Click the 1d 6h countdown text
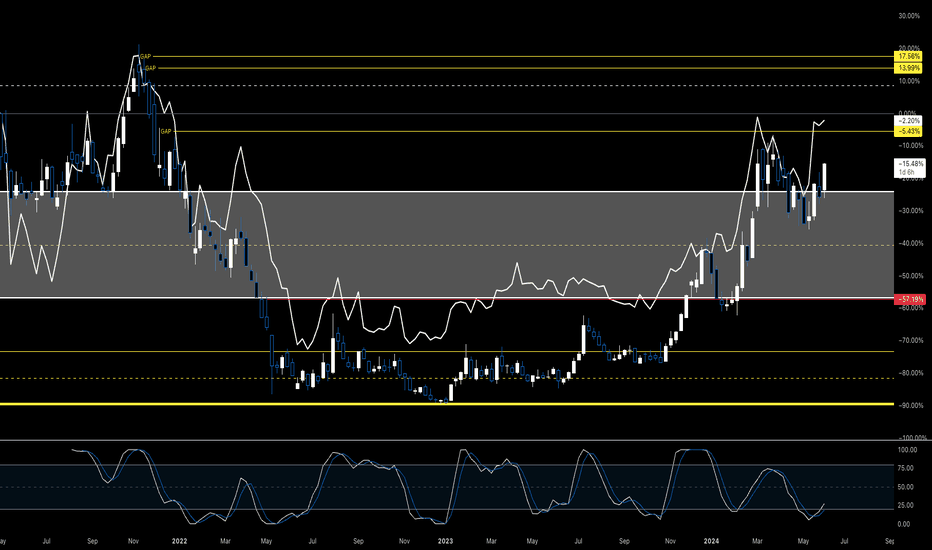Screen dimensions: 932x550 pyautogui.click(x=906, y=172)
